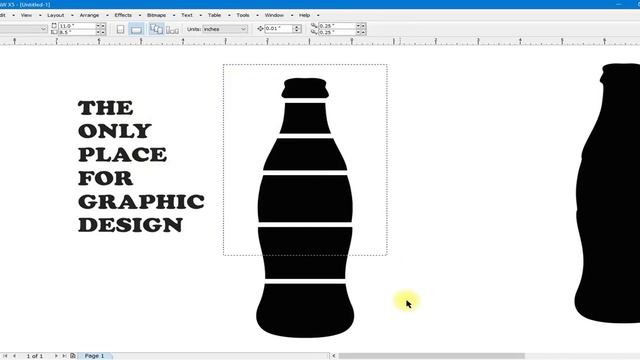Screen dimensions: 640x360
Task: Set page to landscape orientation
Action: (x=136, y=29)
